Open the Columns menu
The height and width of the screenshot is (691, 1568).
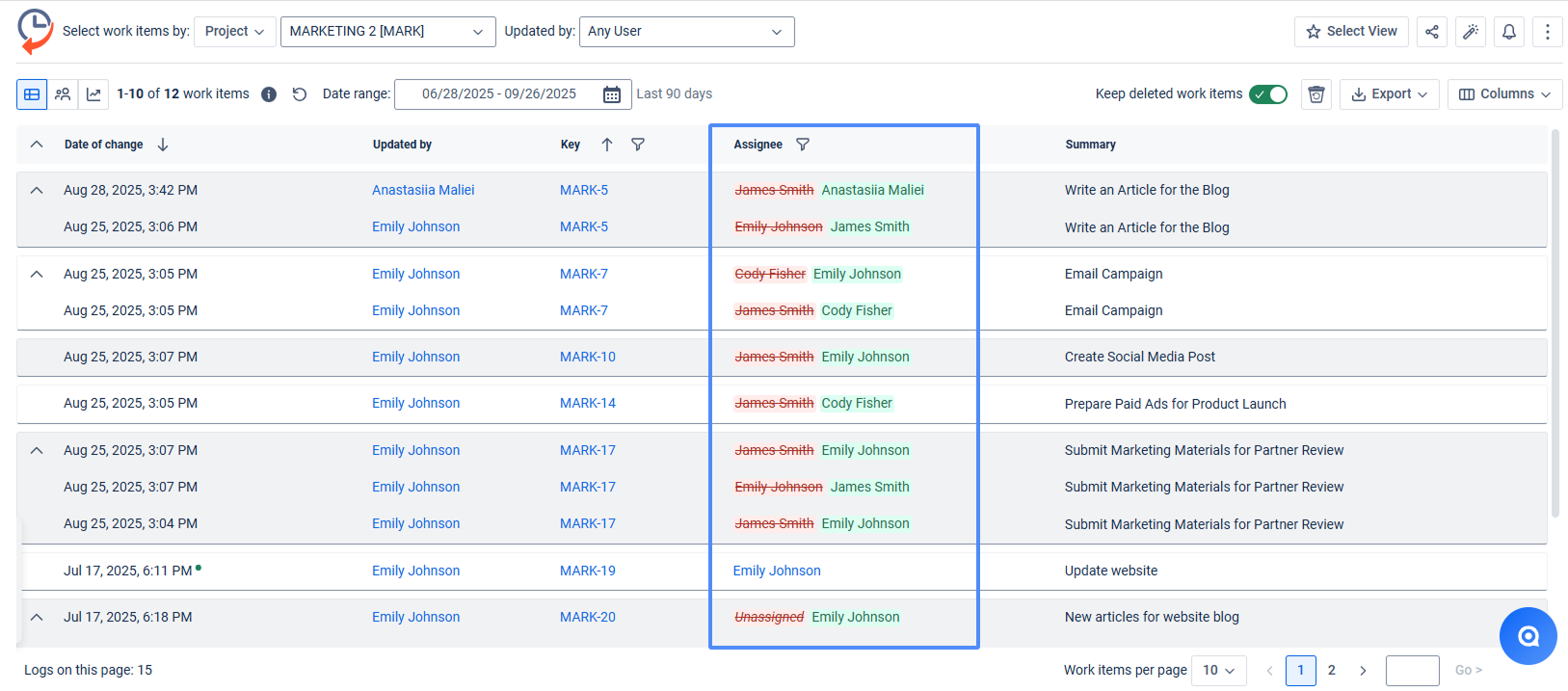pyautogui.click(x=1504, y=94)
